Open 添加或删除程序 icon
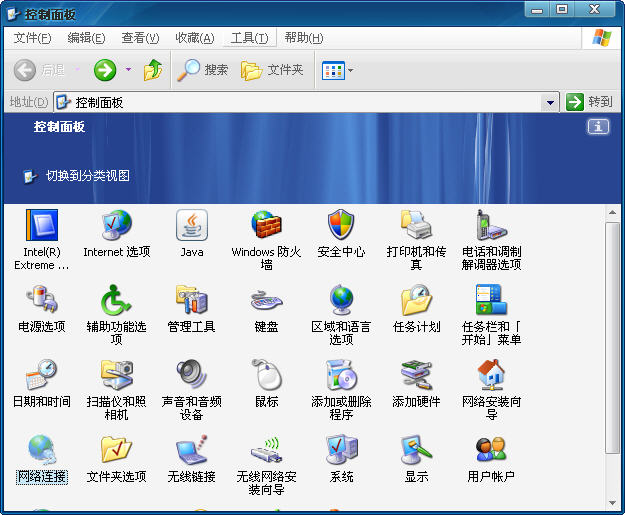The width and height of the screenshot is (625, 515). [x=341, y=375]
